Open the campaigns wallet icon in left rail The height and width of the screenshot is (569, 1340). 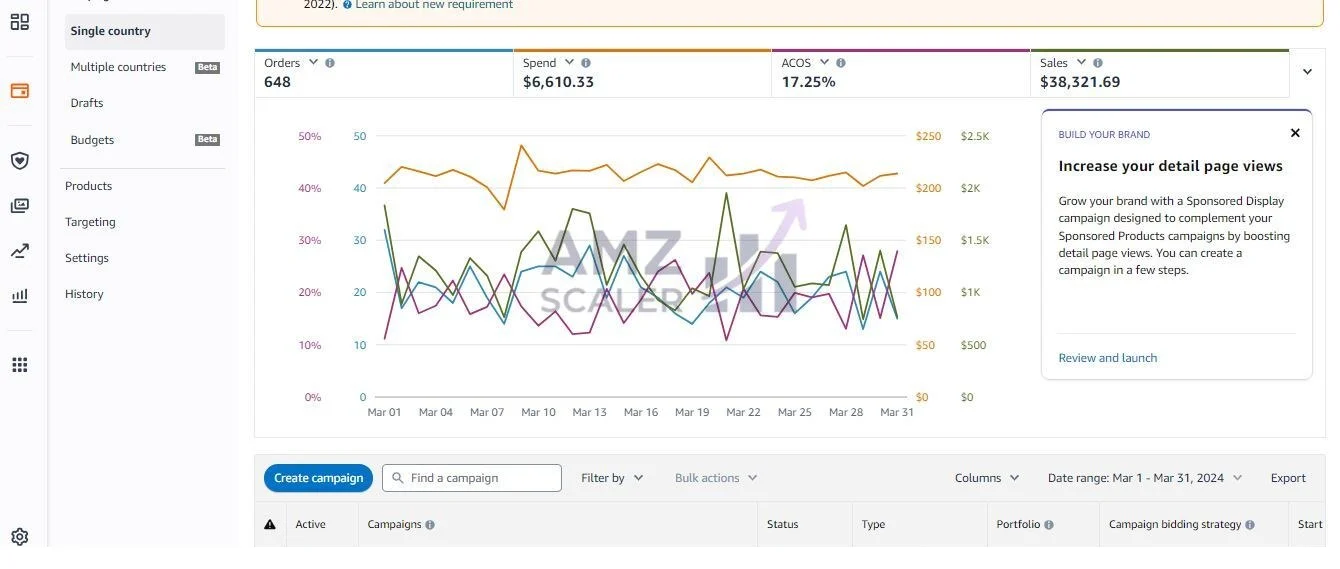(20, 91)
